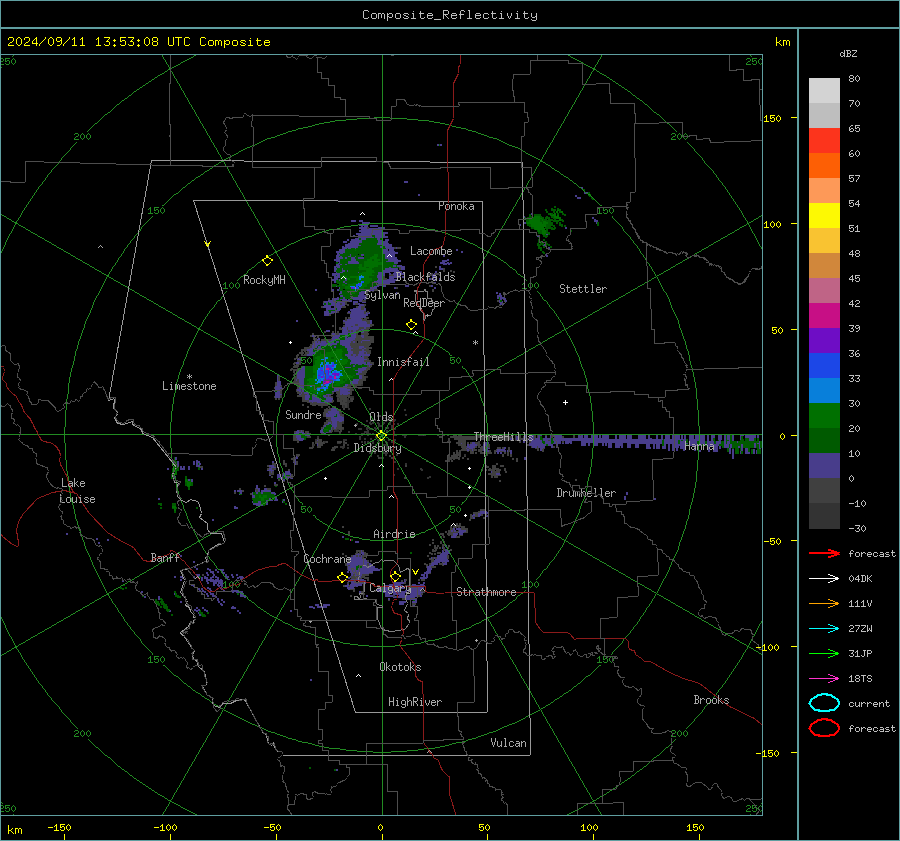This screenshot has width=900, height=841.
Task: Click the Lake Louise label
Action: [77, 491]
